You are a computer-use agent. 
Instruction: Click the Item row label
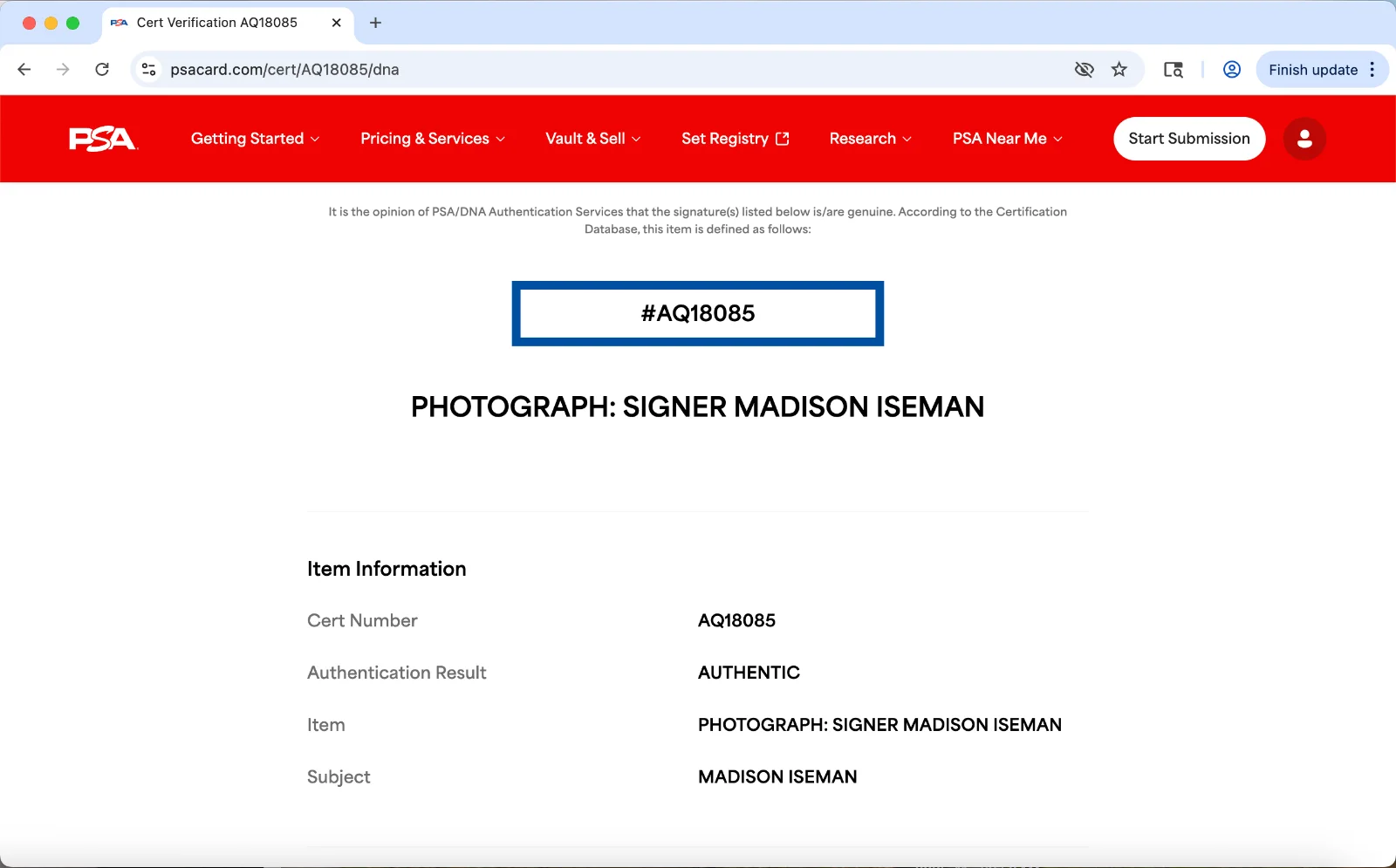tap(326, 725)
